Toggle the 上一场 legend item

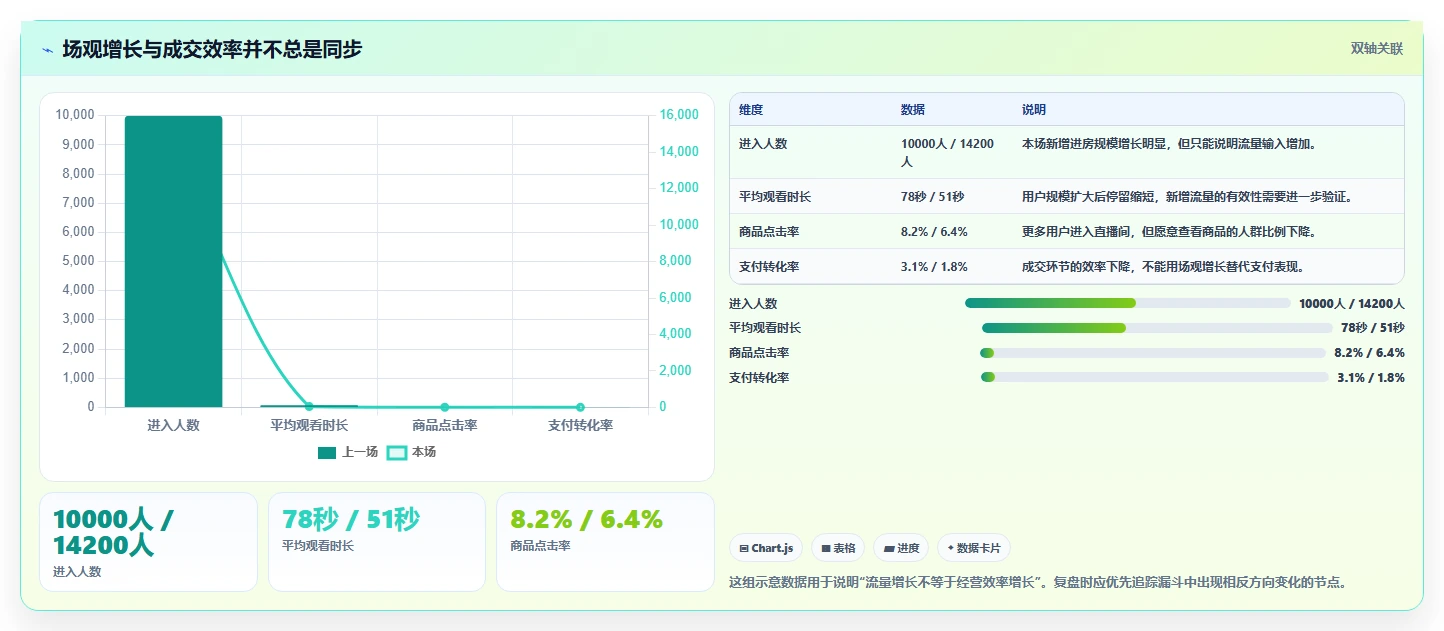[348, 452]
